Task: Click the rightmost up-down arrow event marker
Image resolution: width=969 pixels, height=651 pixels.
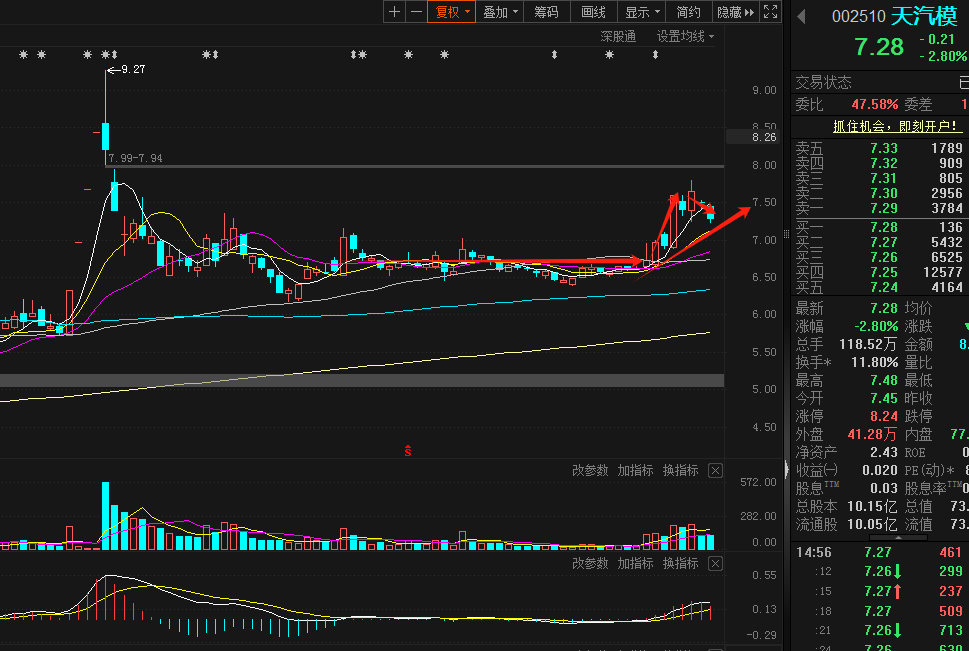Action: click(655, 54)
